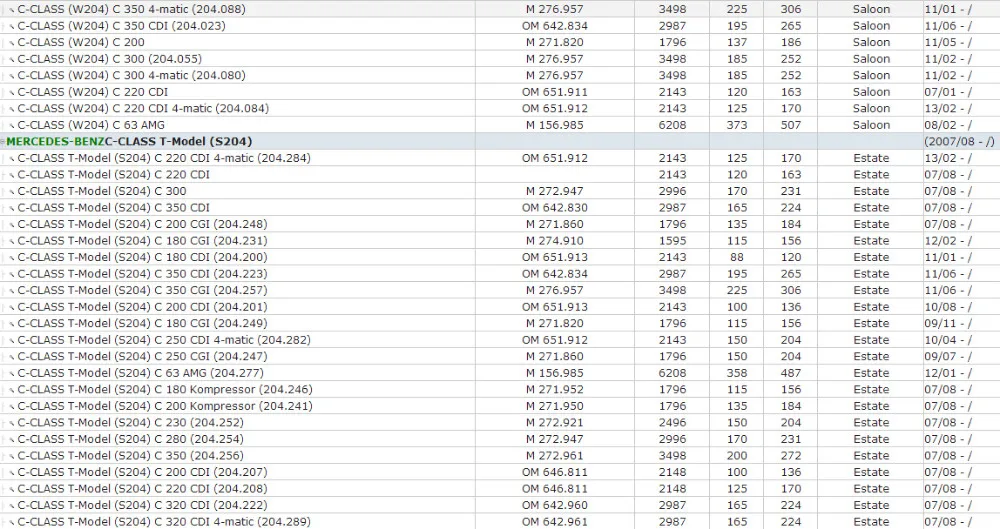
Task: Click the 373 kW power value
Action: 737,125
